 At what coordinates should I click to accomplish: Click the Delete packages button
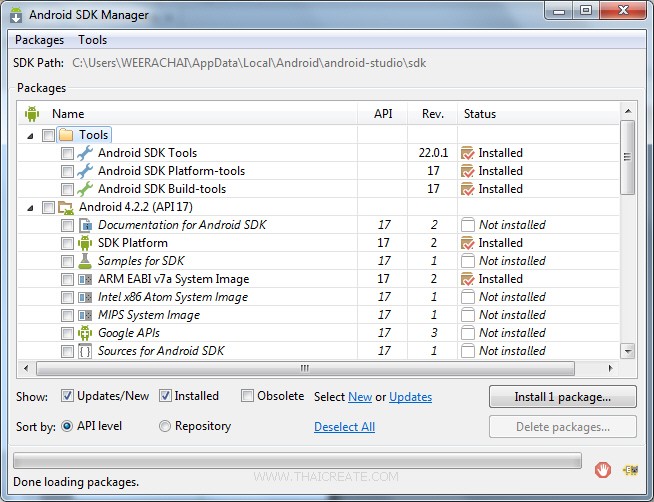563,427
